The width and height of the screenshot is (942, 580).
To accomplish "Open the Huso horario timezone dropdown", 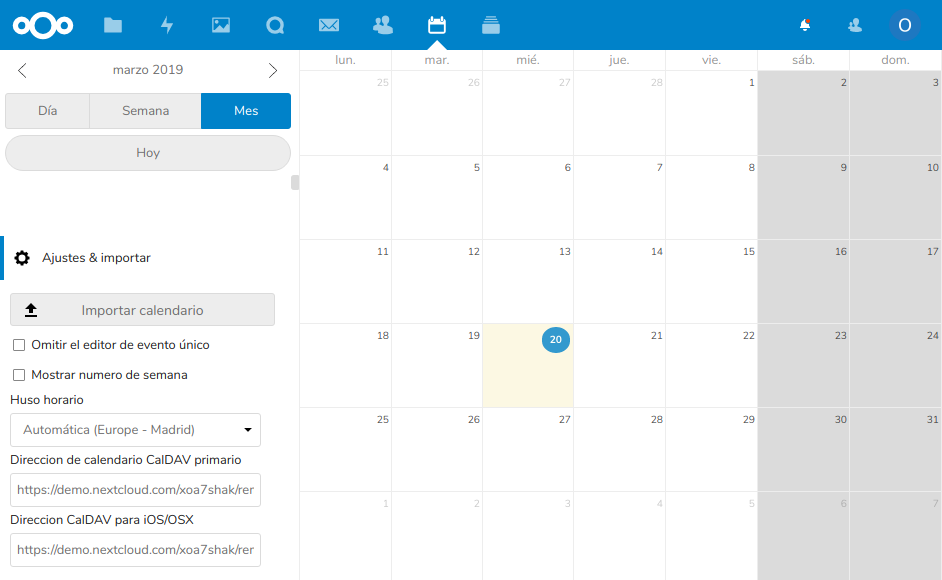I will [135, 430].
